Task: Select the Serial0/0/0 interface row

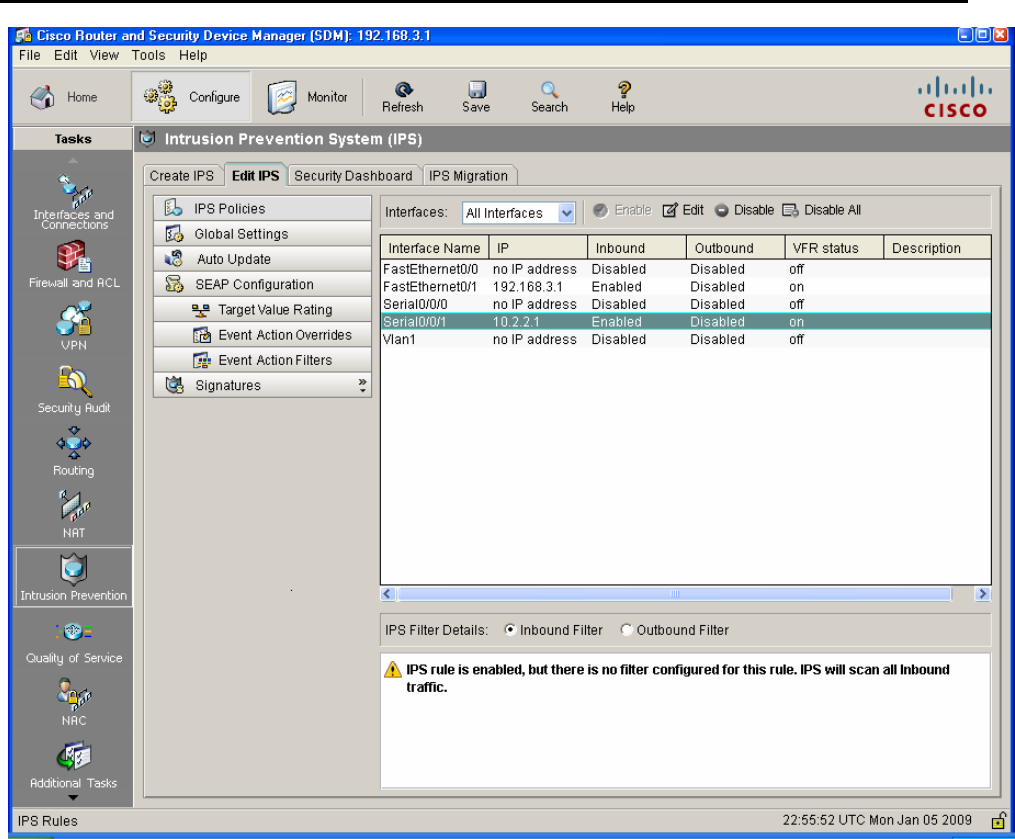Action: pos(686,304)
